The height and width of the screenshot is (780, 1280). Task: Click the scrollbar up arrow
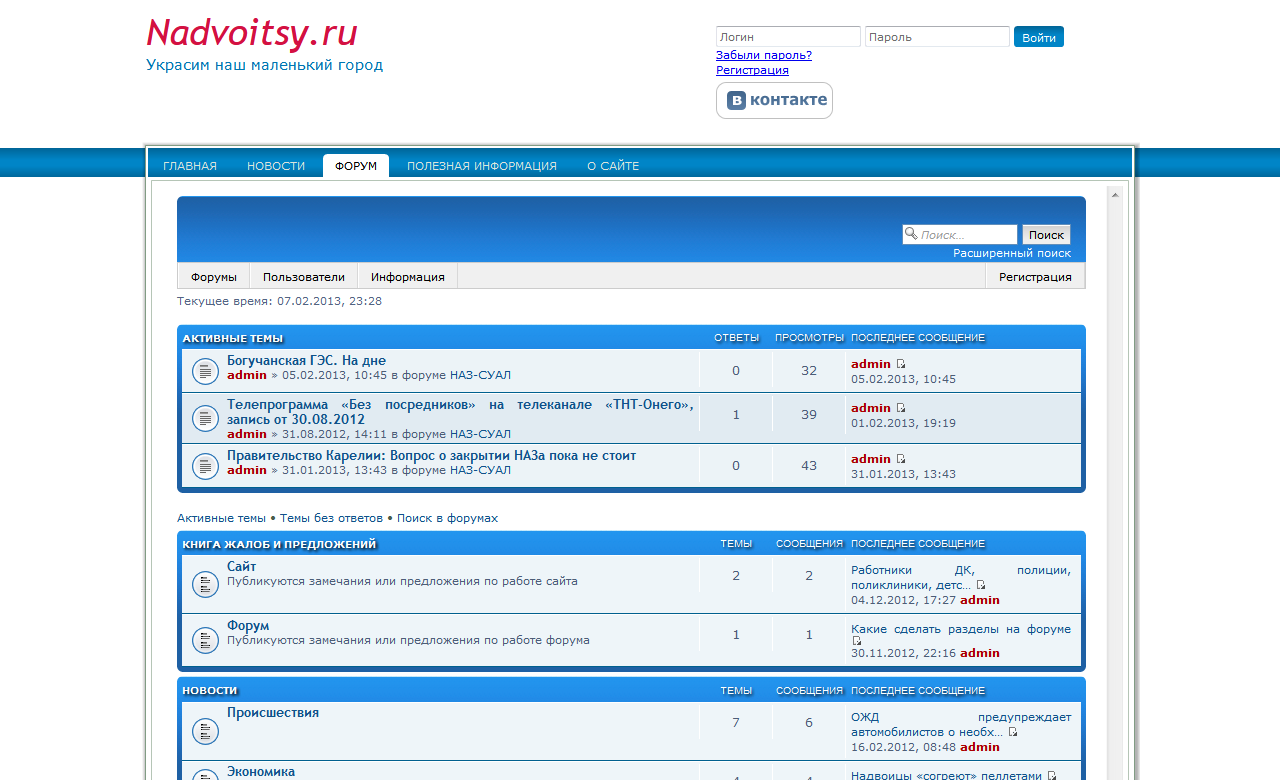tap(1115, 194)
